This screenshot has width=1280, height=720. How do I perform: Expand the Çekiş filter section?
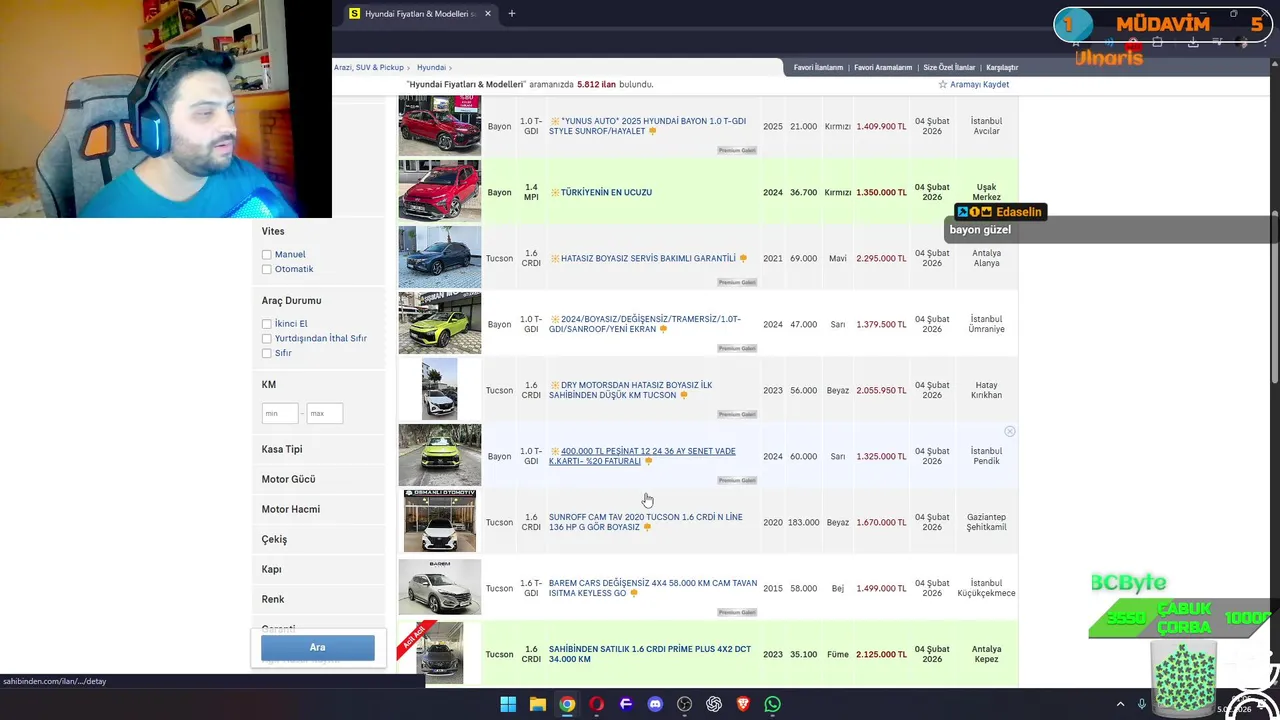coord(274,539)
